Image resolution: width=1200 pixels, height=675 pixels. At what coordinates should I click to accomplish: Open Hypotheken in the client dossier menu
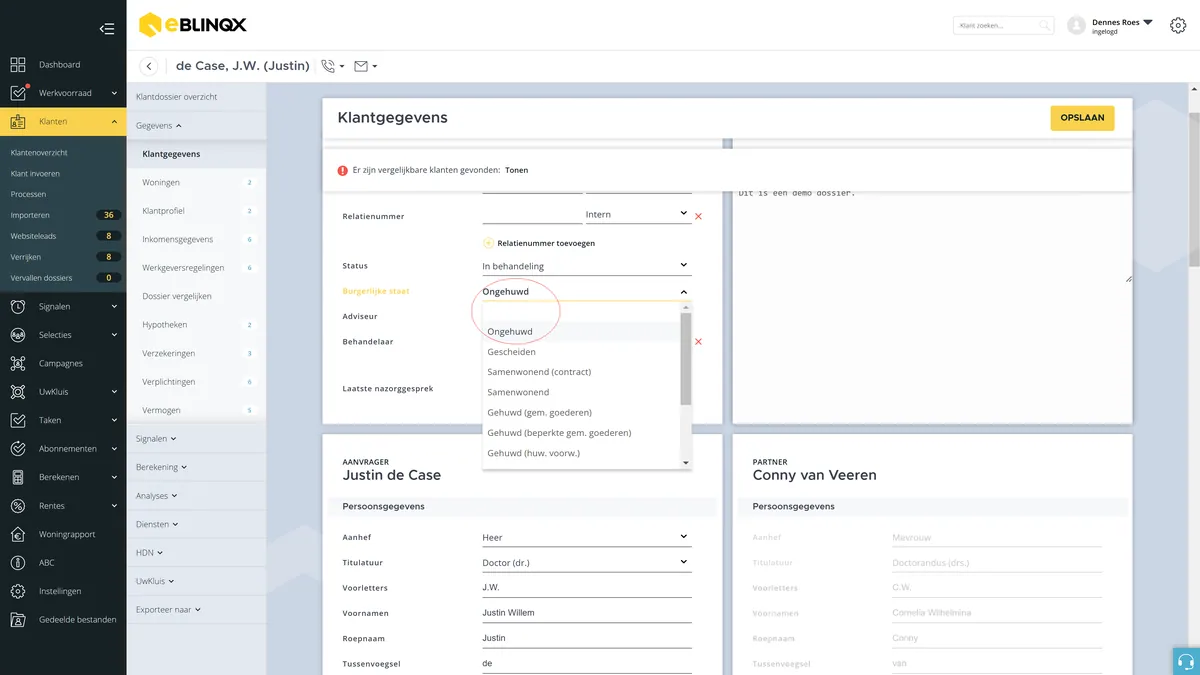tap(197, 325)
